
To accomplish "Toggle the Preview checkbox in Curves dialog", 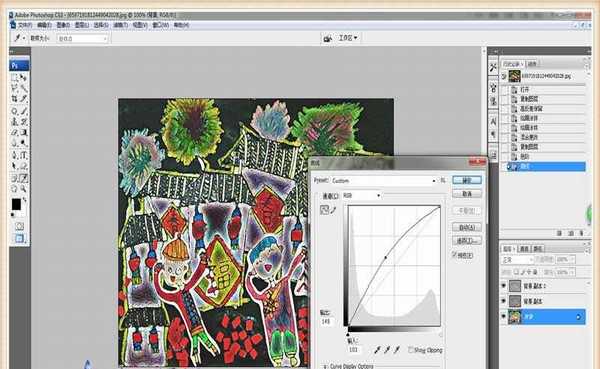I will (454, 255).
